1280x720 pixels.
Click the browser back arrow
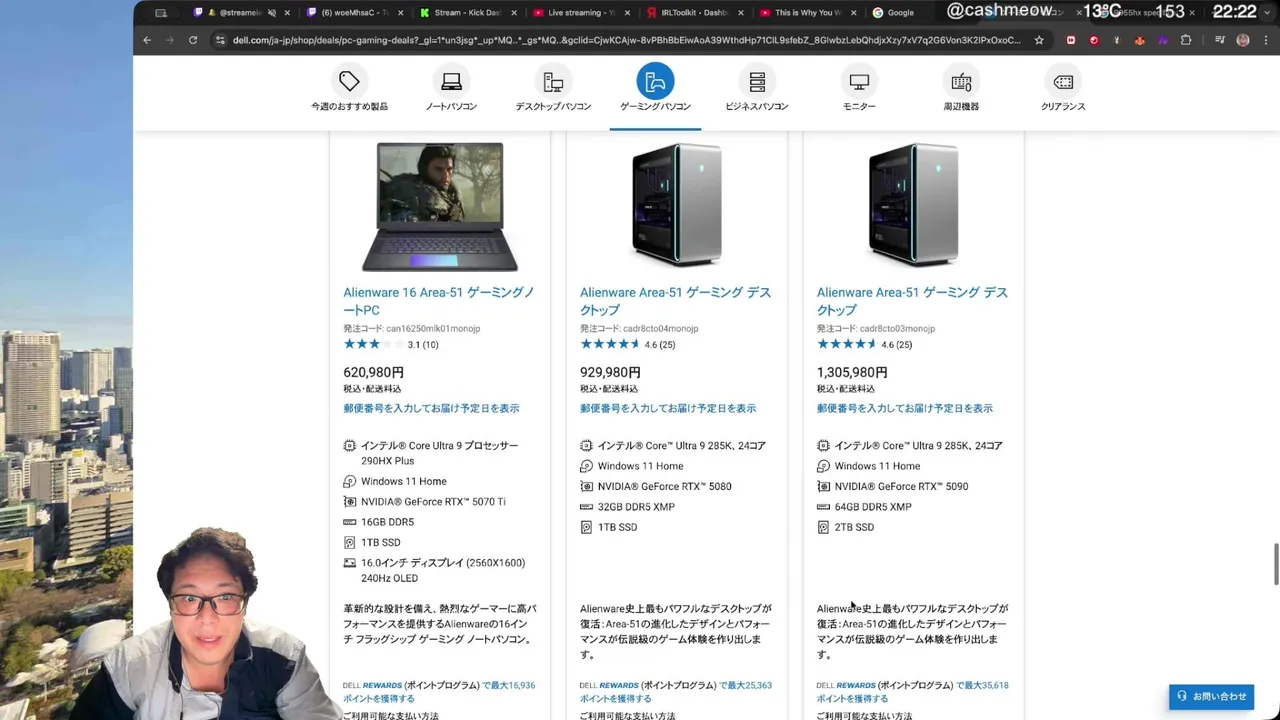(147, 40)
